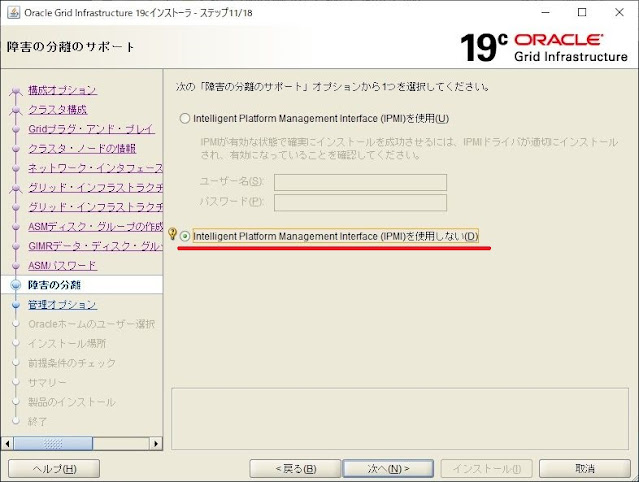639x482 pixels.
Task: Maximize the installer window
Action: click(582, 13)
